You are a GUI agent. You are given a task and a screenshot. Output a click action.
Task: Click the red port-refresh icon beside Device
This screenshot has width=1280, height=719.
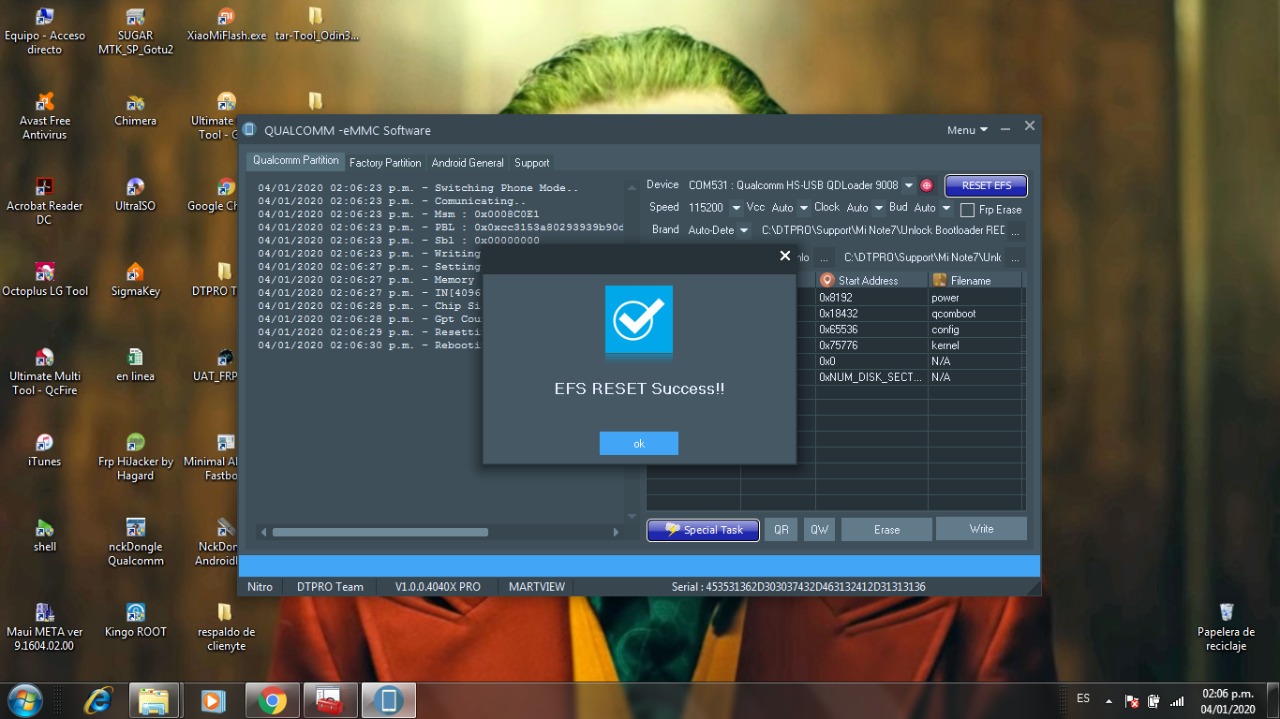pyautogui.click(x=926, y=185)
